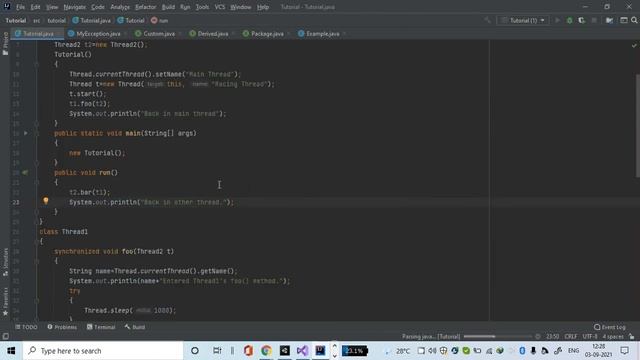Click the Parsing java progress bar
Viewport: 640px width, 360px height.
pos(498,336)
